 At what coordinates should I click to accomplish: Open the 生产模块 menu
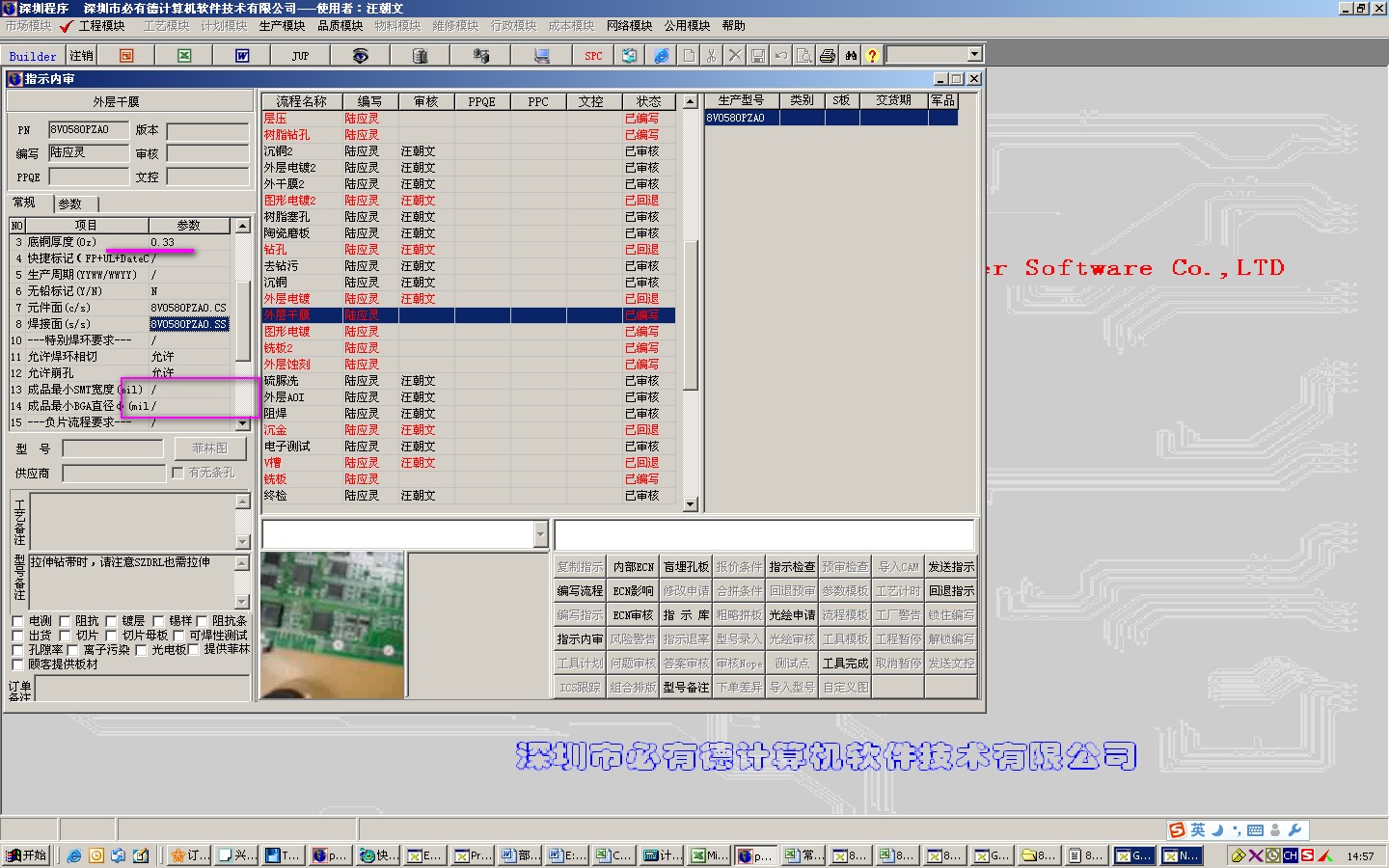[282, 26]
